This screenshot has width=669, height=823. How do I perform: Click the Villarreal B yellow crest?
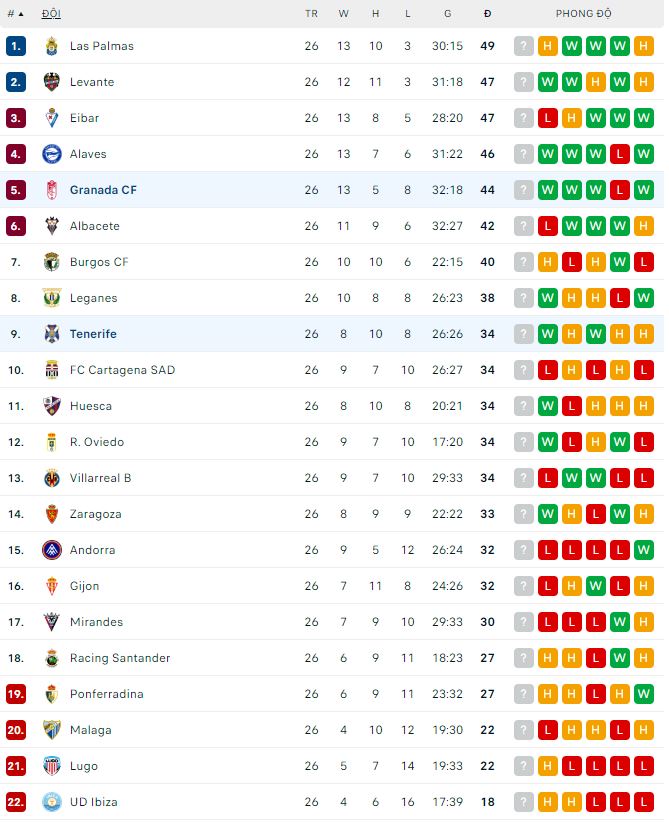tap(52, 478)
